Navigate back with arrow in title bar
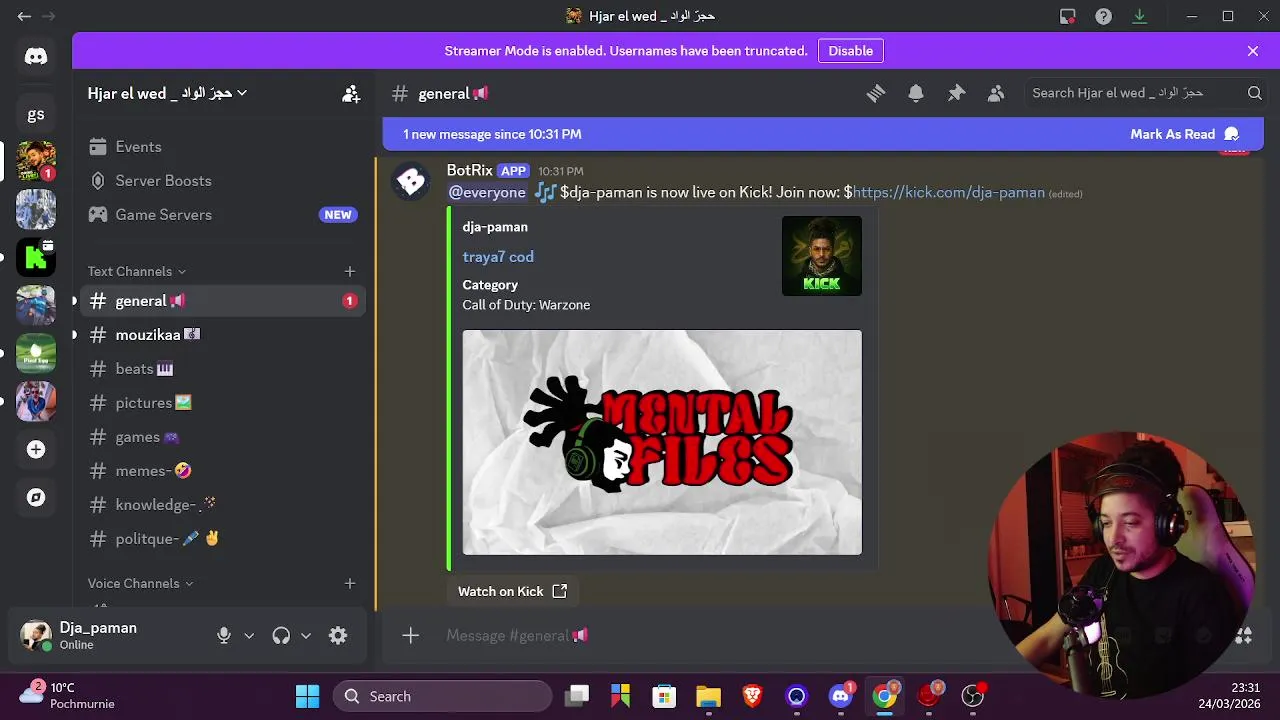 point(24,16)
